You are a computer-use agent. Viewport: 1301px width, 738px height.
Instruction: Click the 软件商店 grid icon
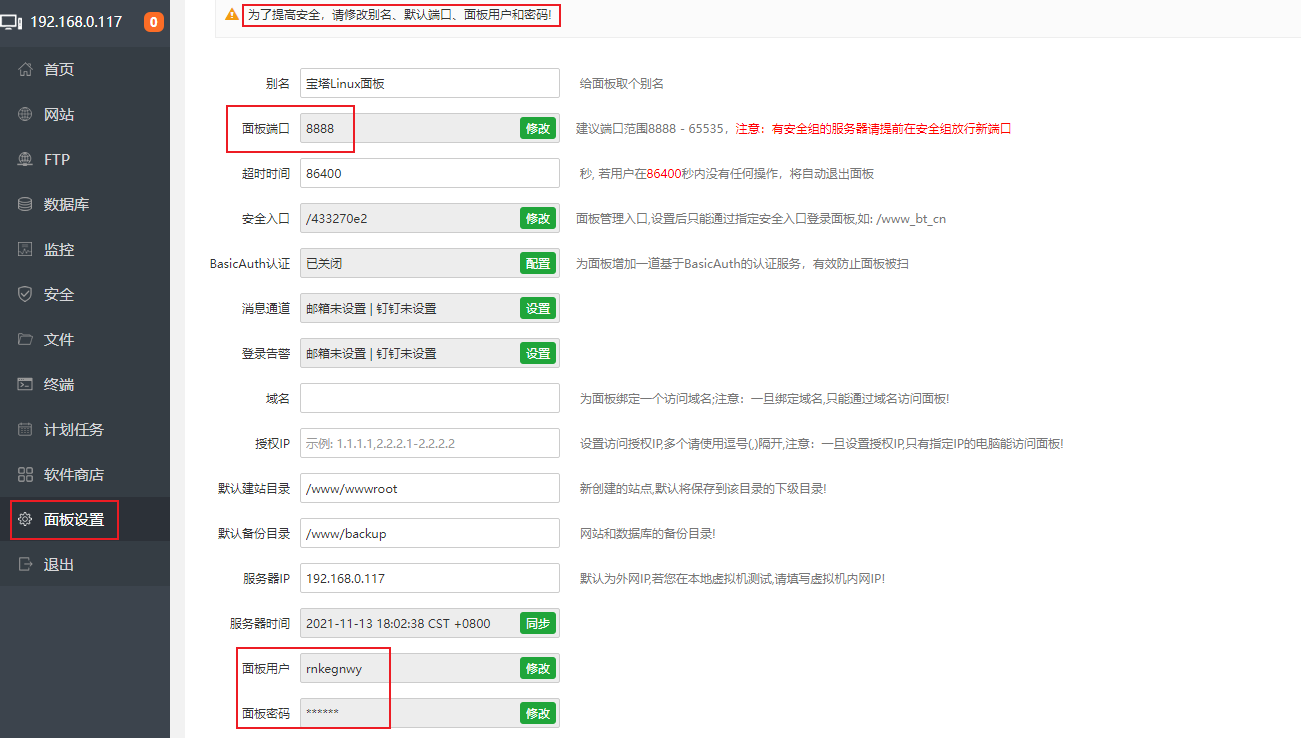[x=26, y=475]
